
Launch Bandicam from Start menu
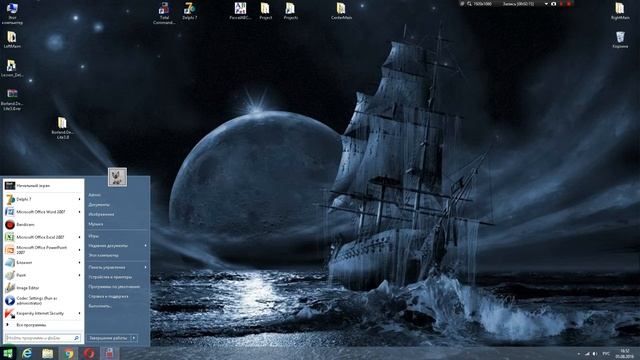tap(43, 224)
